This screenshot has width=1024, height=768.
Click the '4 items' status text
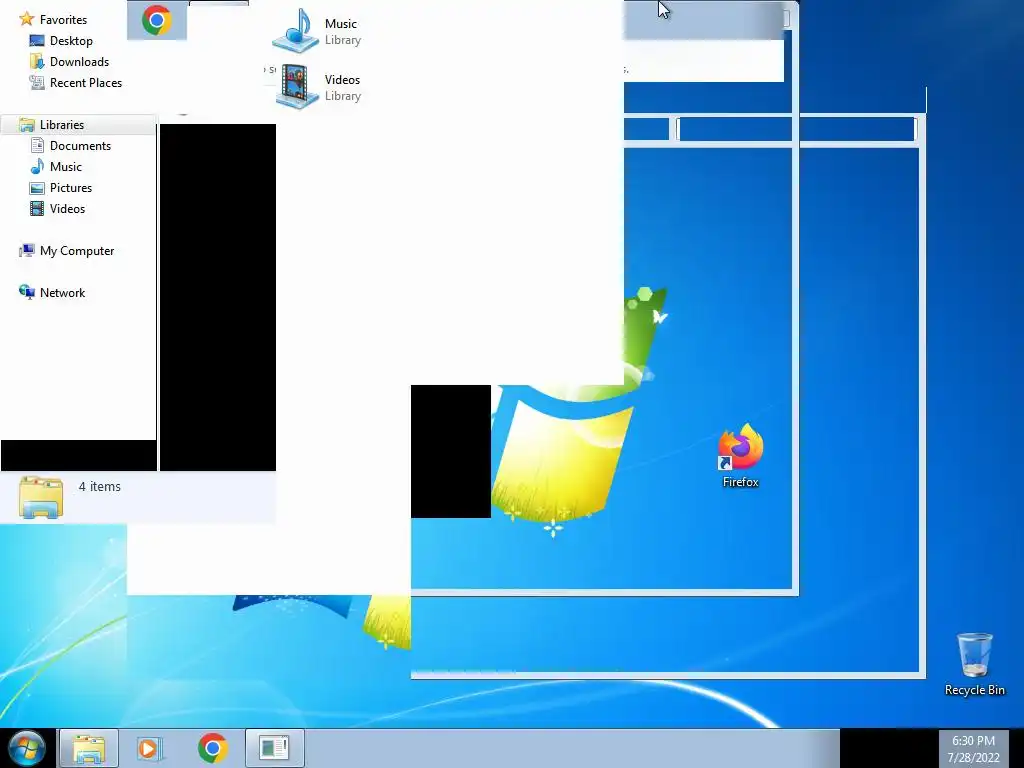pos(99,486)
